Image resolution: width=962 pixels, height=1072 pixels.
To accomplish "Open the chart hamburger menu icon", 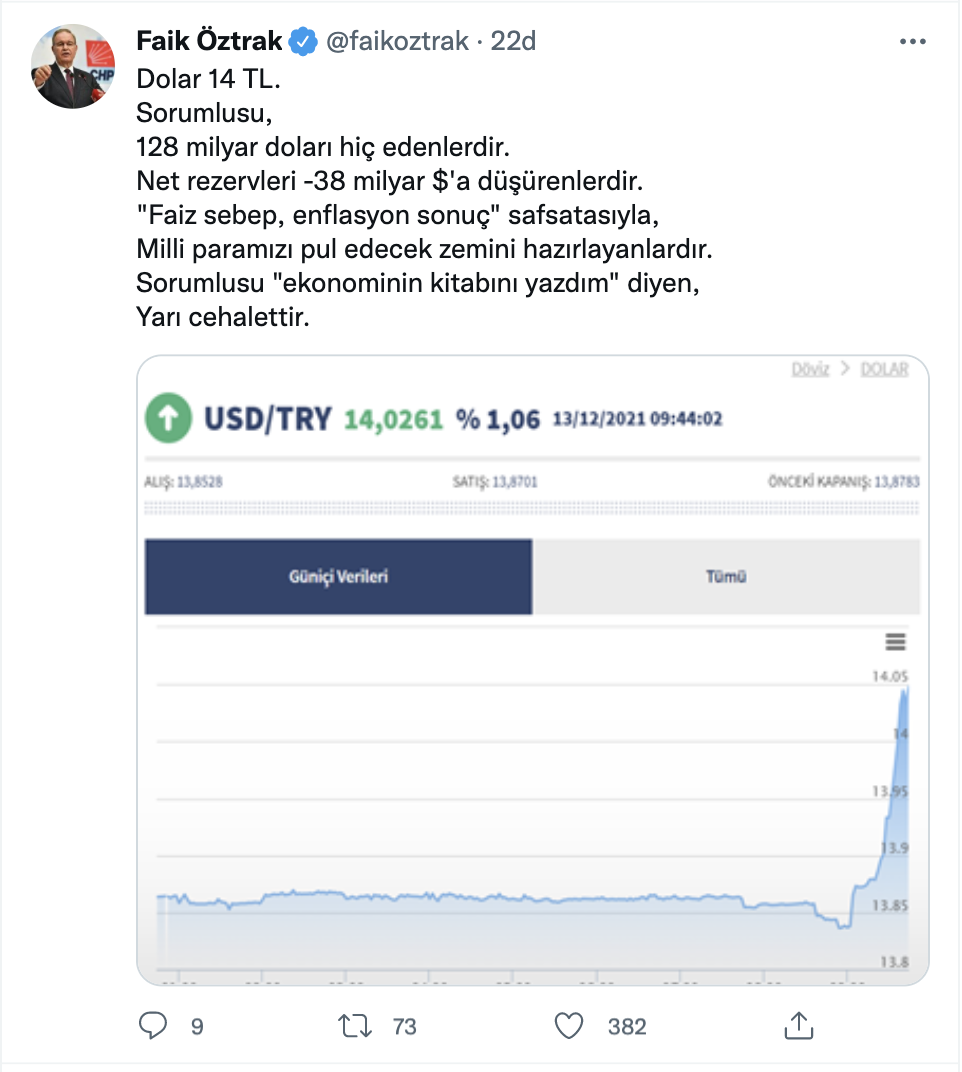I will tap(895, 642).
